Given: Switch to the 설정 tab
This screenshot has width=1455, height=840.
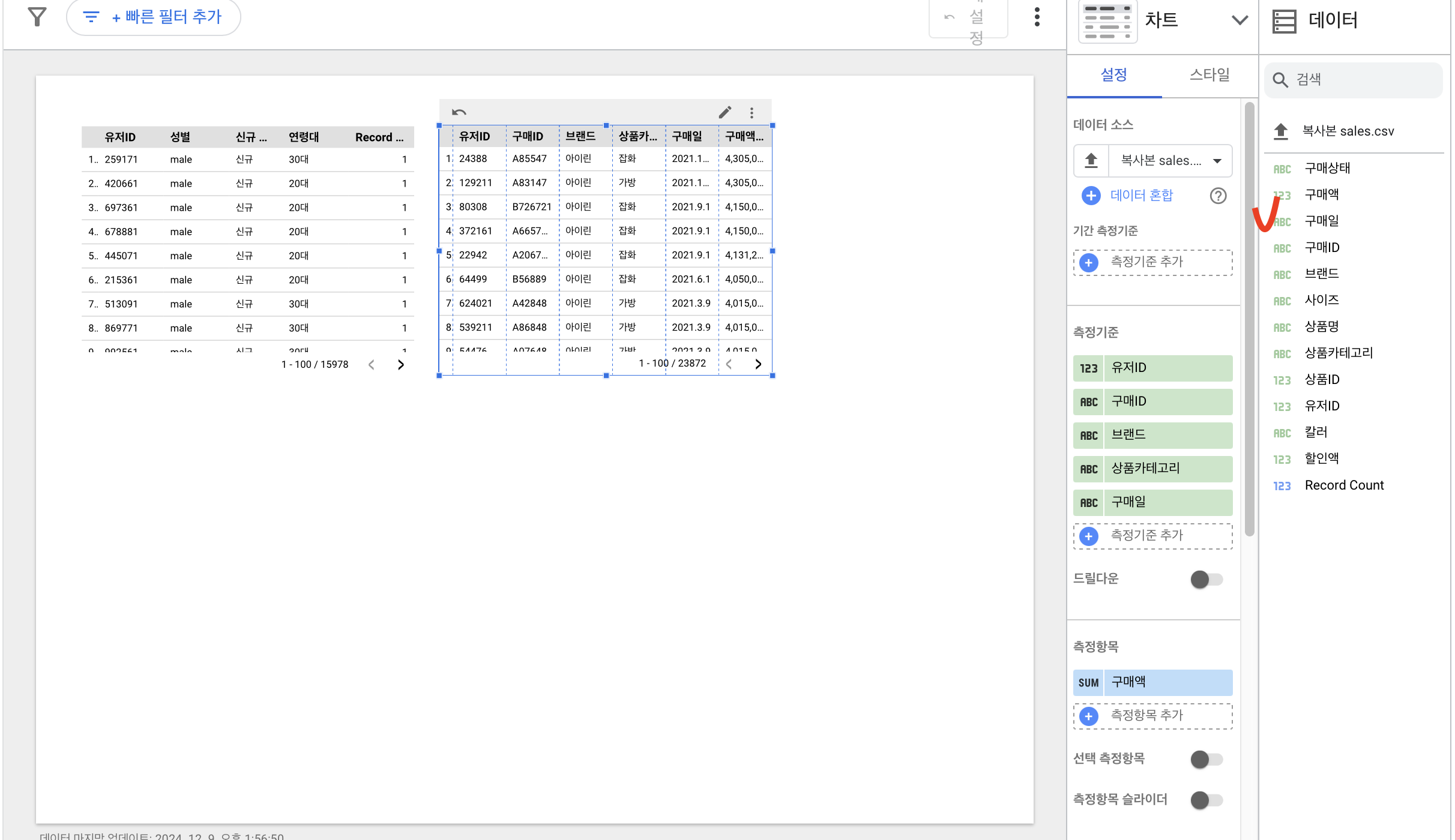Looking at the screenshot, I should 1114,75.
